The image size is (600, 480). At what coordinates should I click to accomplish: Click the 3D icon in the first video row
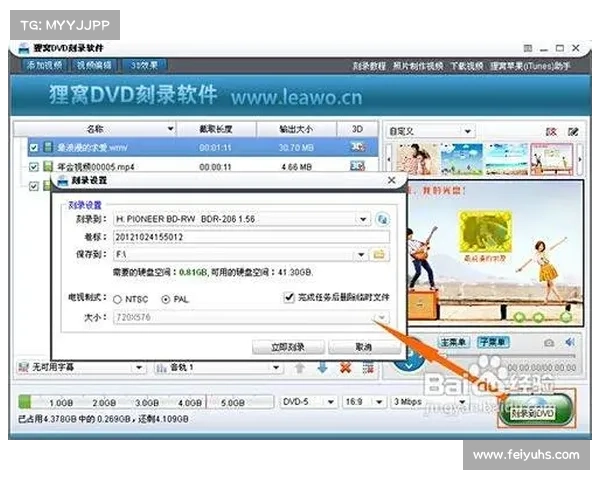(x=357, y=147)
